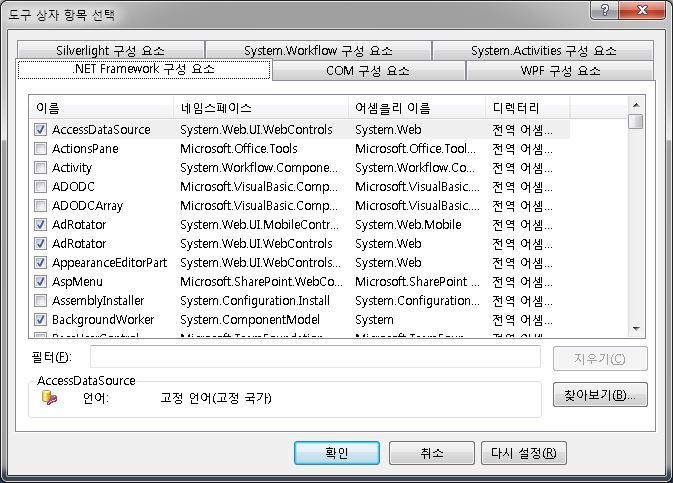Image resolution: width=673 pixels, height=483 pixels.
Task: Enable the Activity checkbox
Action: (40, 167)
